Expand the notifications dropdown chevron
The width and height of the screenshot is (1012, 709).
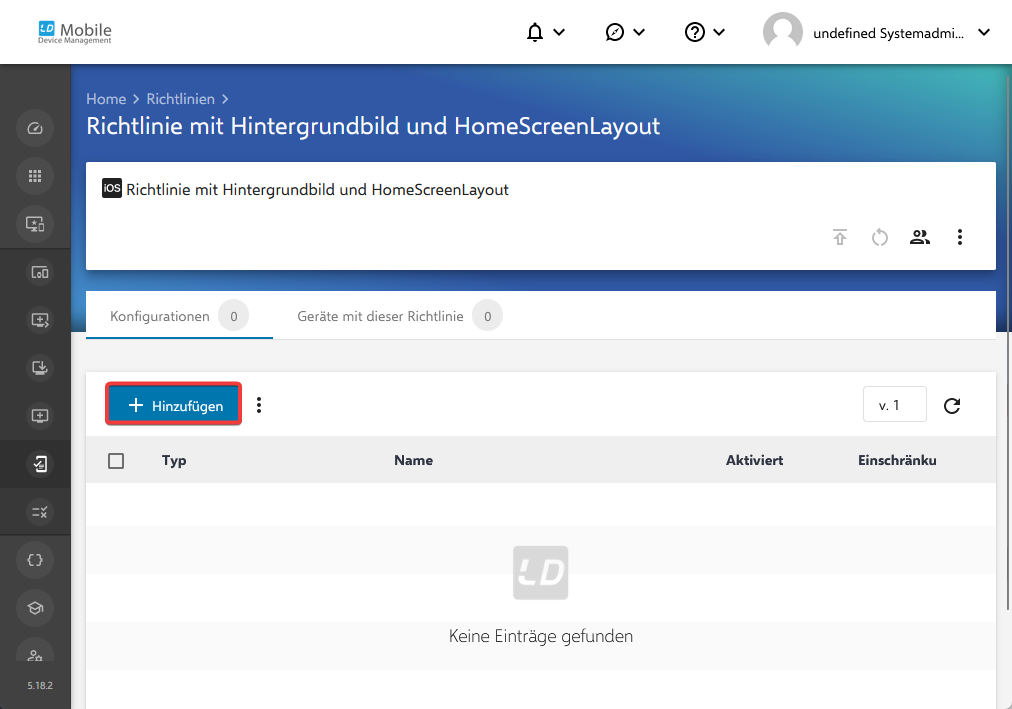(560, 32)
